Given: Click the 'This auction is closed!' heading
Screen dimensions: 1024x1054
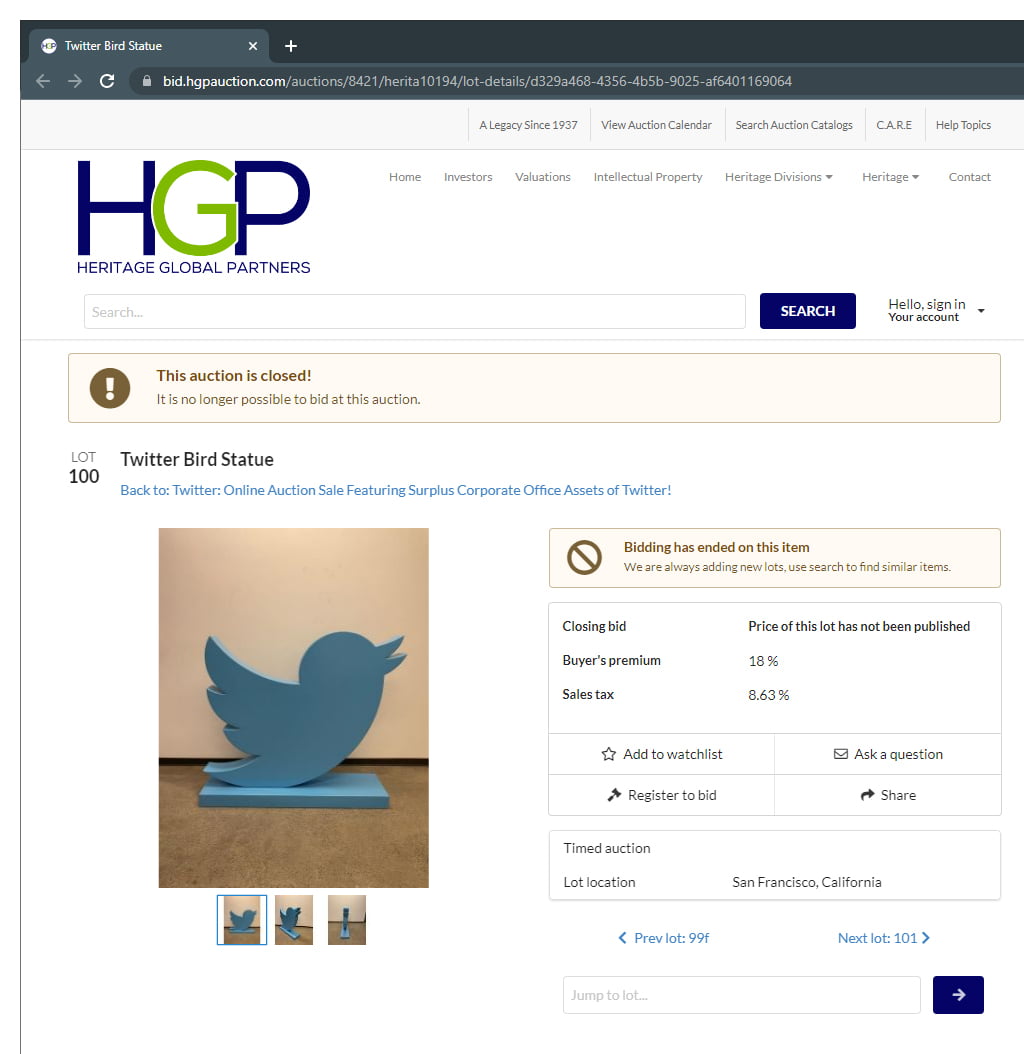Looking at the screenshot, I should 234,376.
